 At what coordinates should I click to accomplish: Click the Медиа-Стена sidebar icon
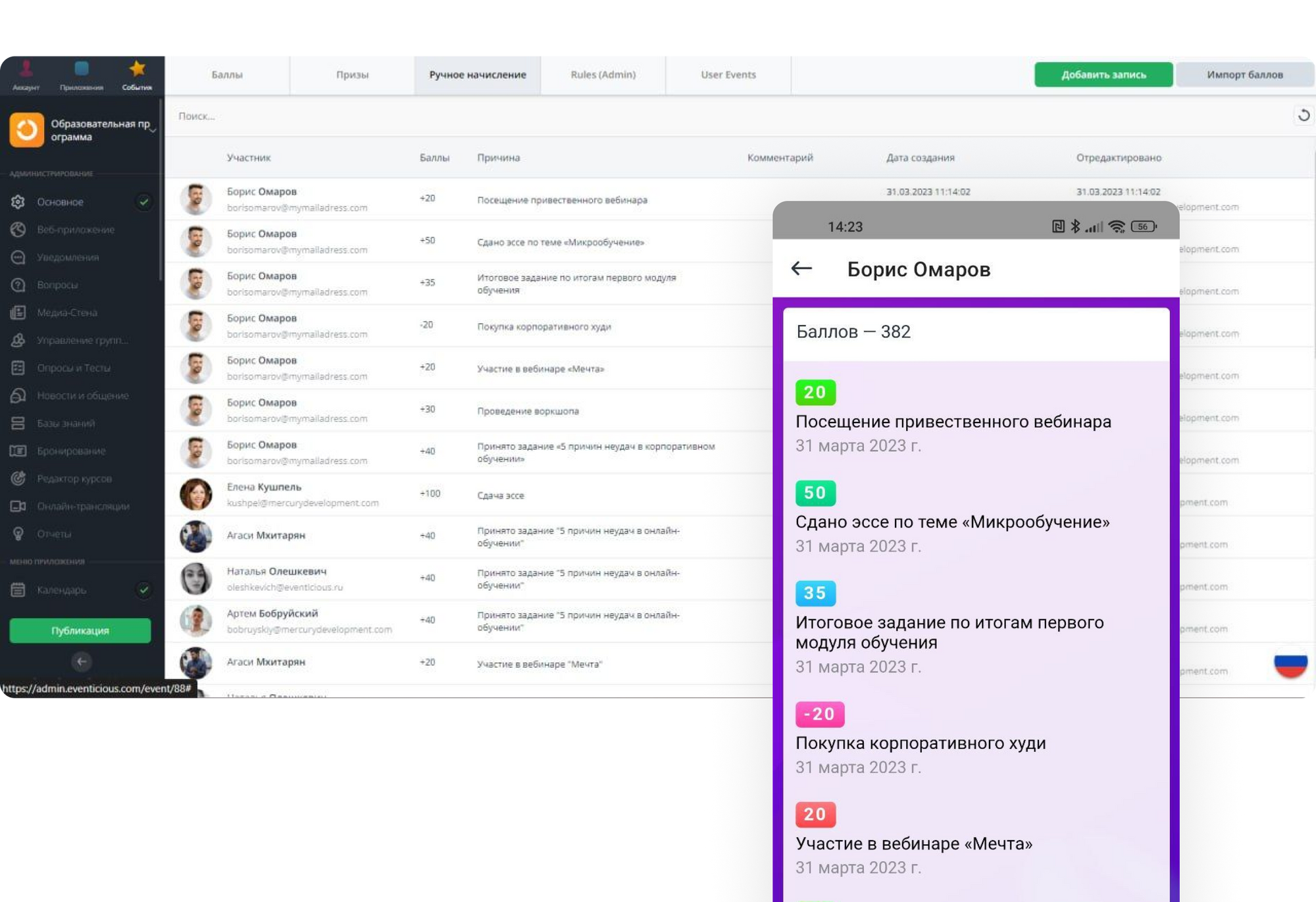18,313
